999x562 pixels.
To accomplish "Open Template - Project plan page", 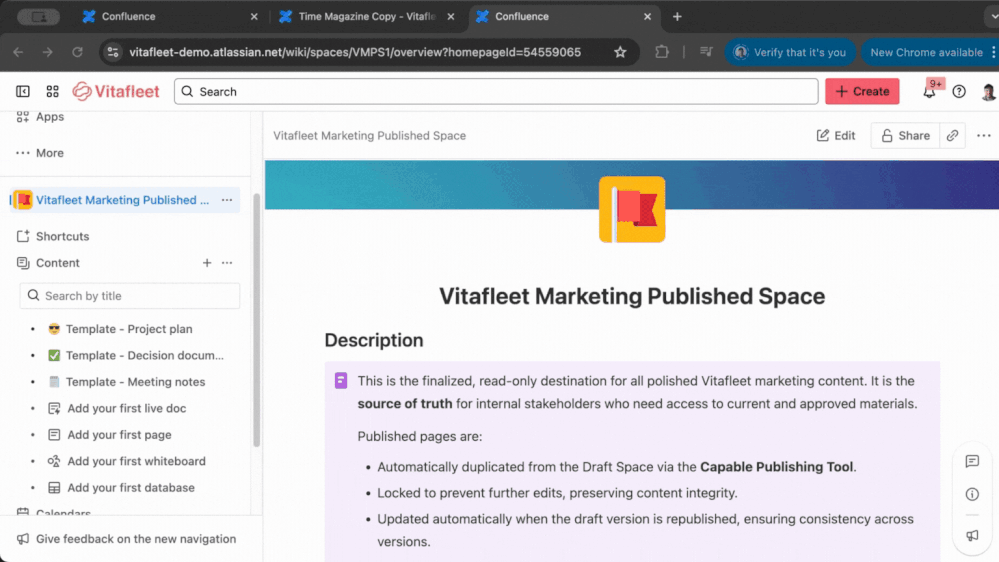I will click(x=129, y=329).
